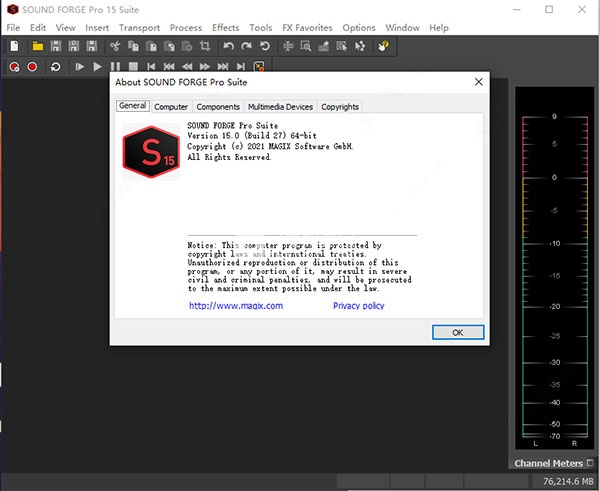
Task: Click the Go to Start icon
Action: click(x=151, y=67)
